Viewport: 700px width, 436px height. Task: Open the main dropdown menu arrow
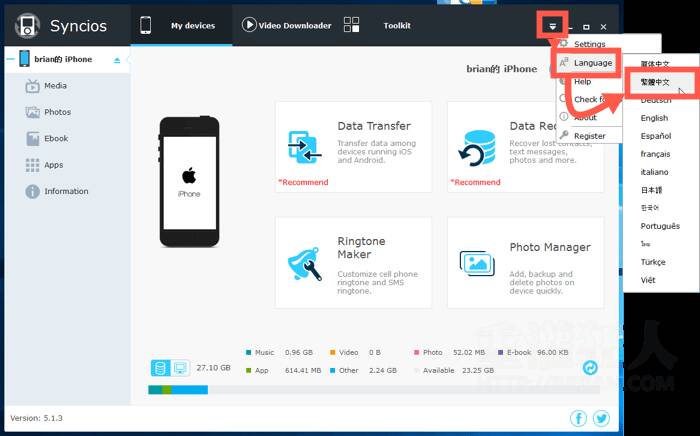(x=553, y=26)
